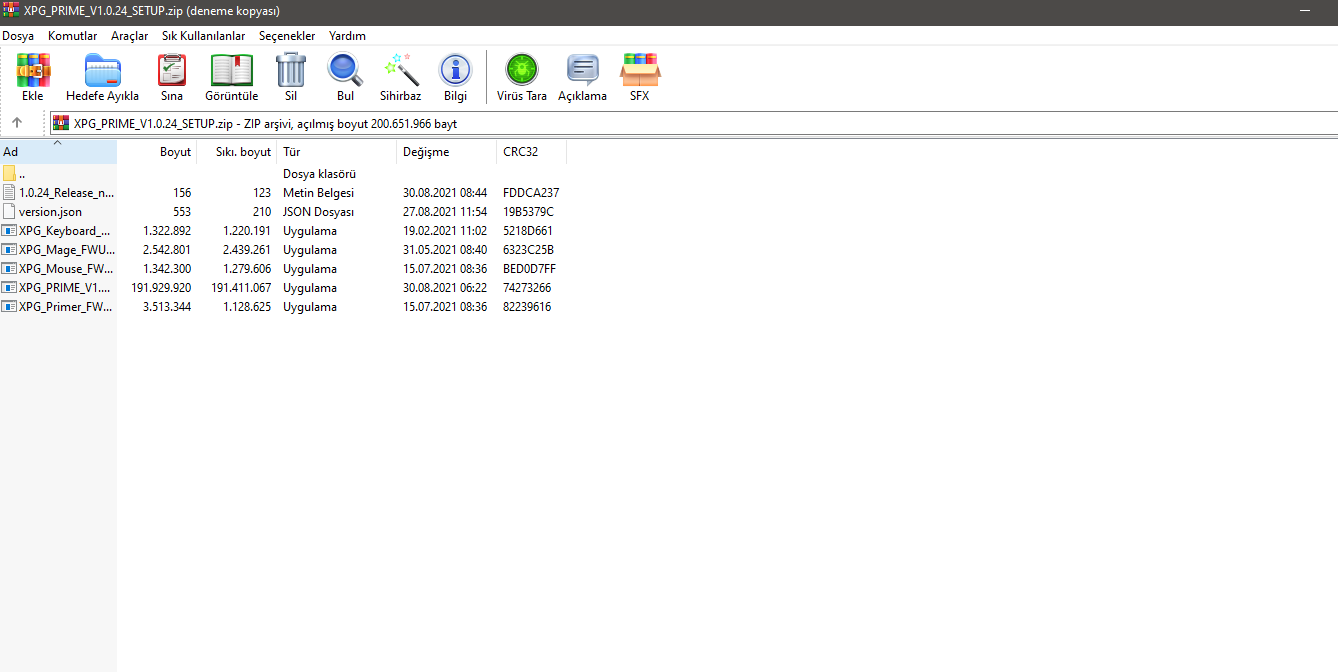
Task: Click the SFX archive icon
Action: pyautogui.click(x=639, y=71)
